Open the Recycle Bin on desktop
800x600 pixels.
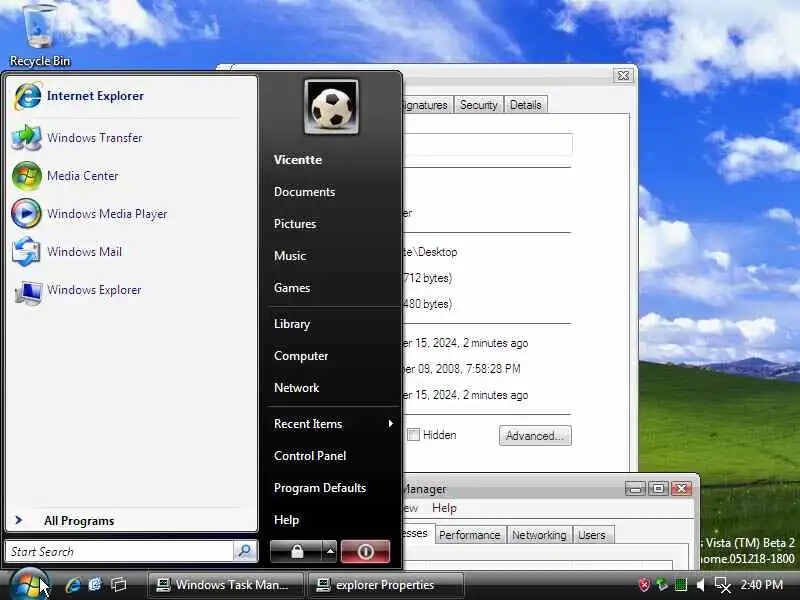(40, 35)
